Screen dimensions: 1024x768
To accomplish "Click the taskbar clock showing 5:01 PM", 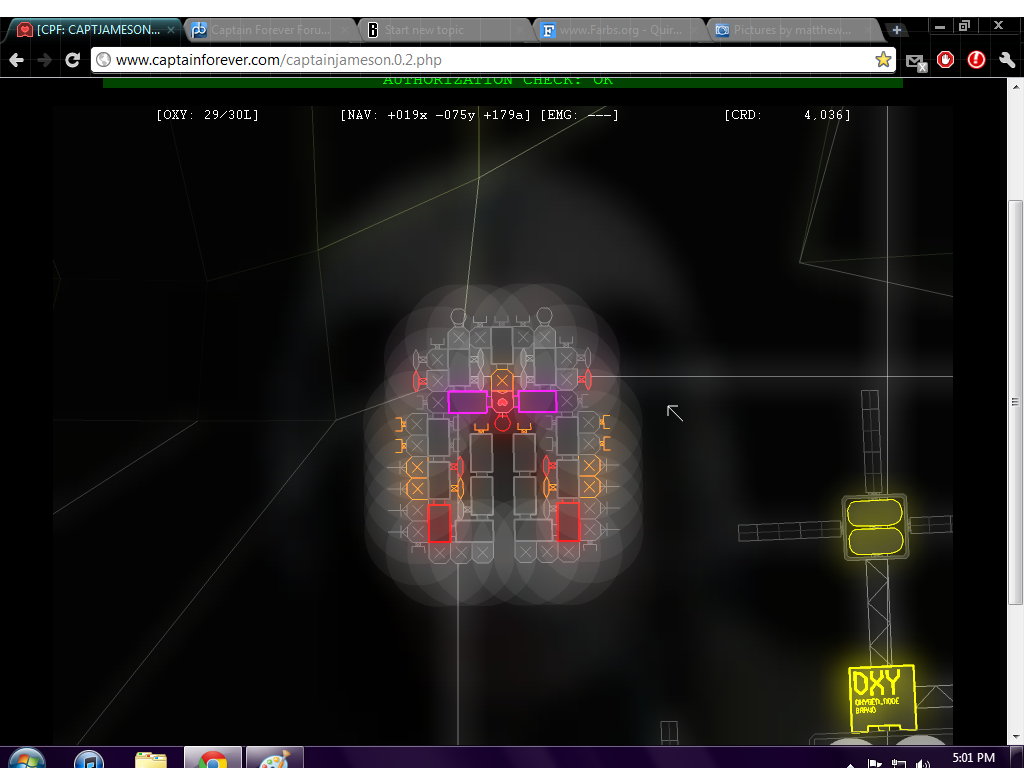I will point(973,758).
